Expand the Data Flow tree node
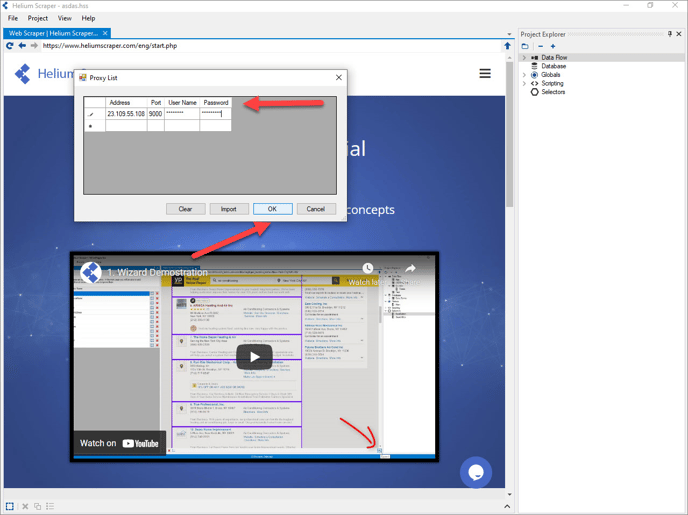This screenshot has height=515, width=688. click(524, 58)
